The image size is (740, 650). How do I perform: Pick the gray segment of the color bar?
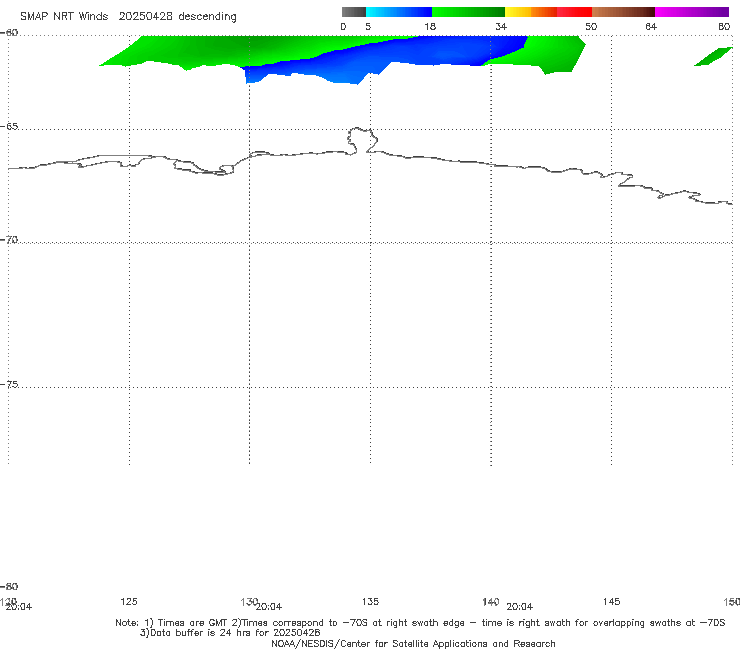[353, 12]
